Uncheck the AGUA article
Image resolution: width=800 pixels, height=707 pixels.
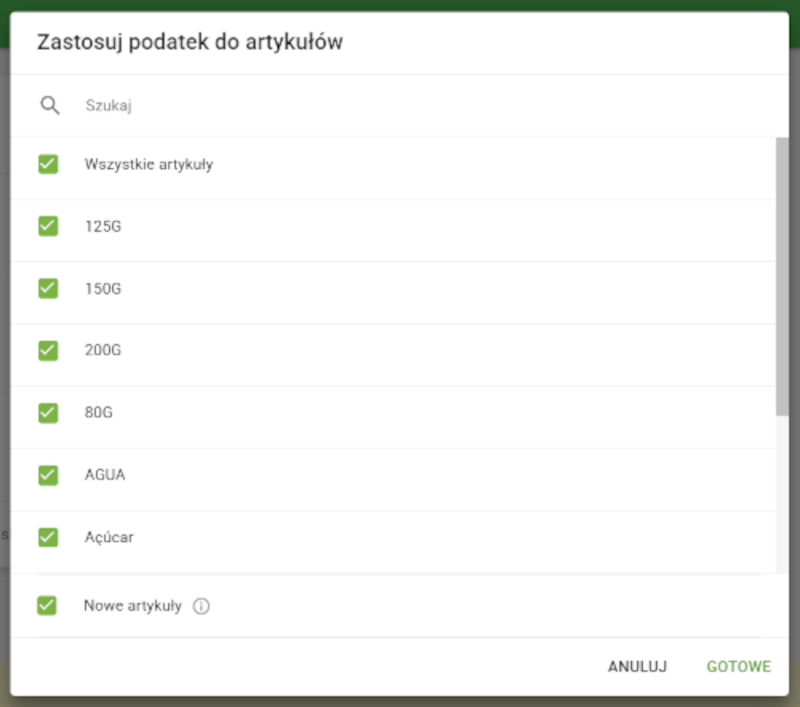pos(47,475)
